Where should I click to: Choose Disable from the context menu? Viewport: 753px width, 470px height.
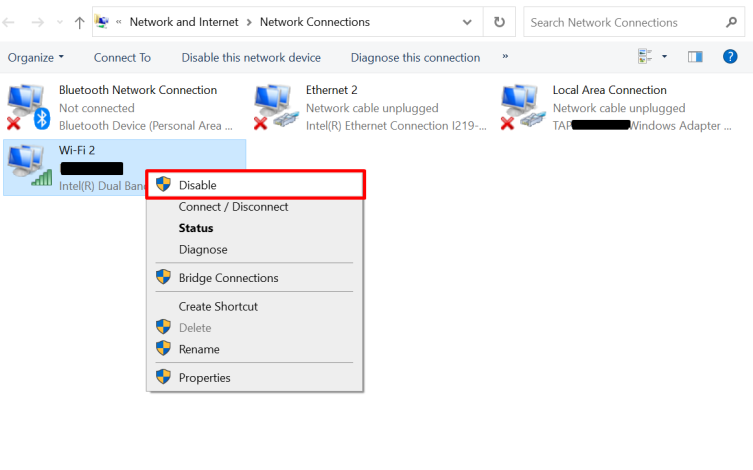click(197, 185)
